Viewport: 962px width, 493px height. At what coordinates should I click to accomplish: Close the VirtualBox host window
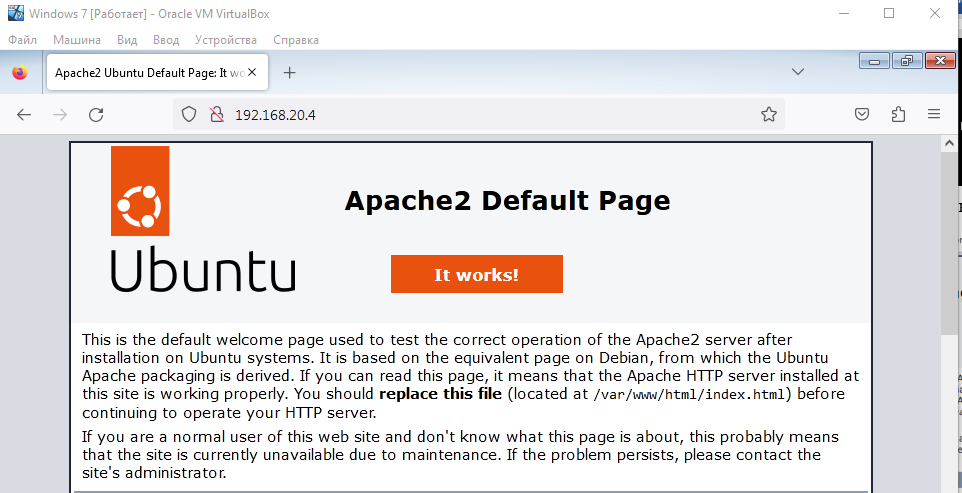(934, 13)
